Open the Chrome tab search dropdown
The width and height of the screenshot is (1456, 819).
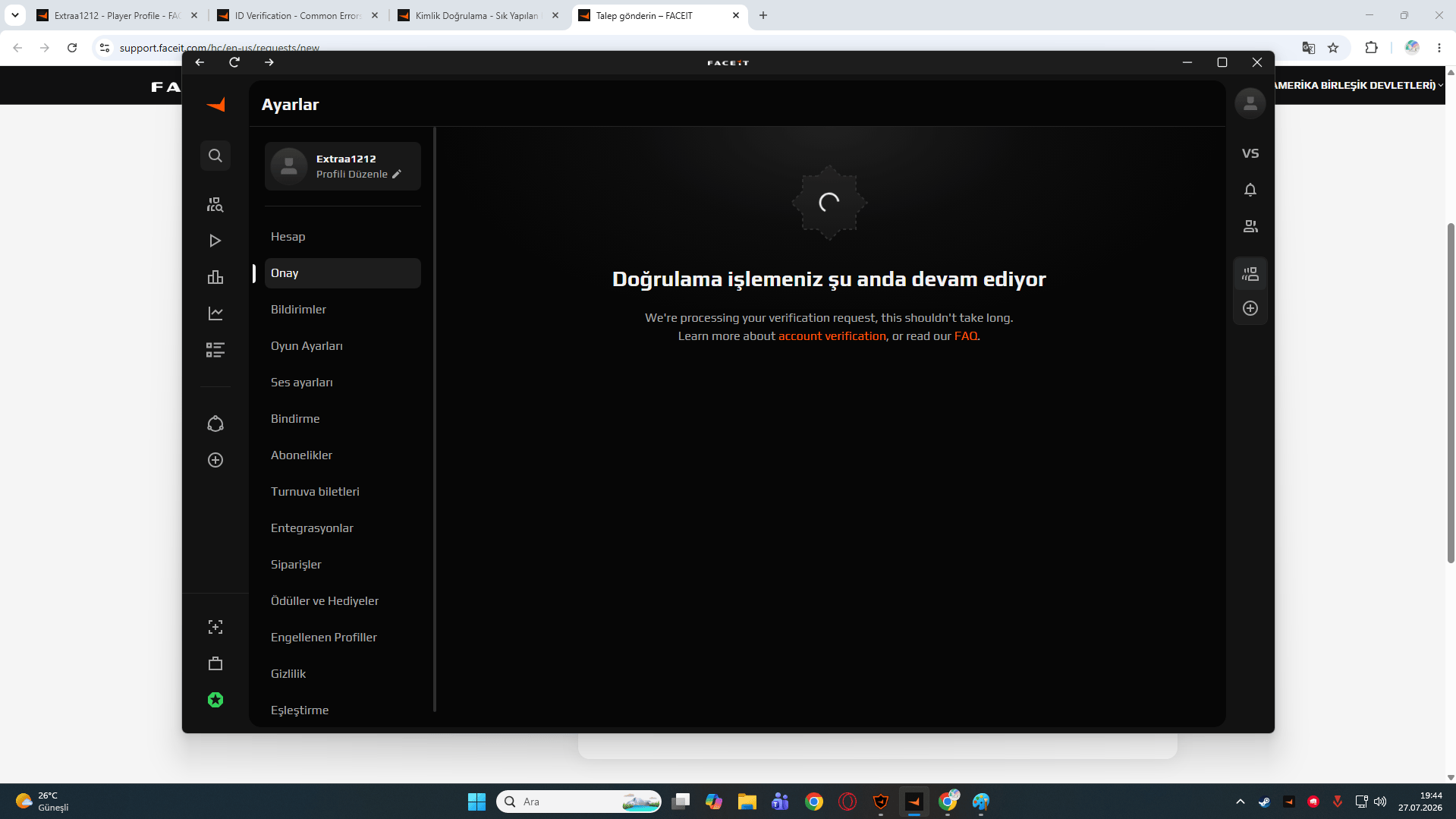[x=15, y=15]
